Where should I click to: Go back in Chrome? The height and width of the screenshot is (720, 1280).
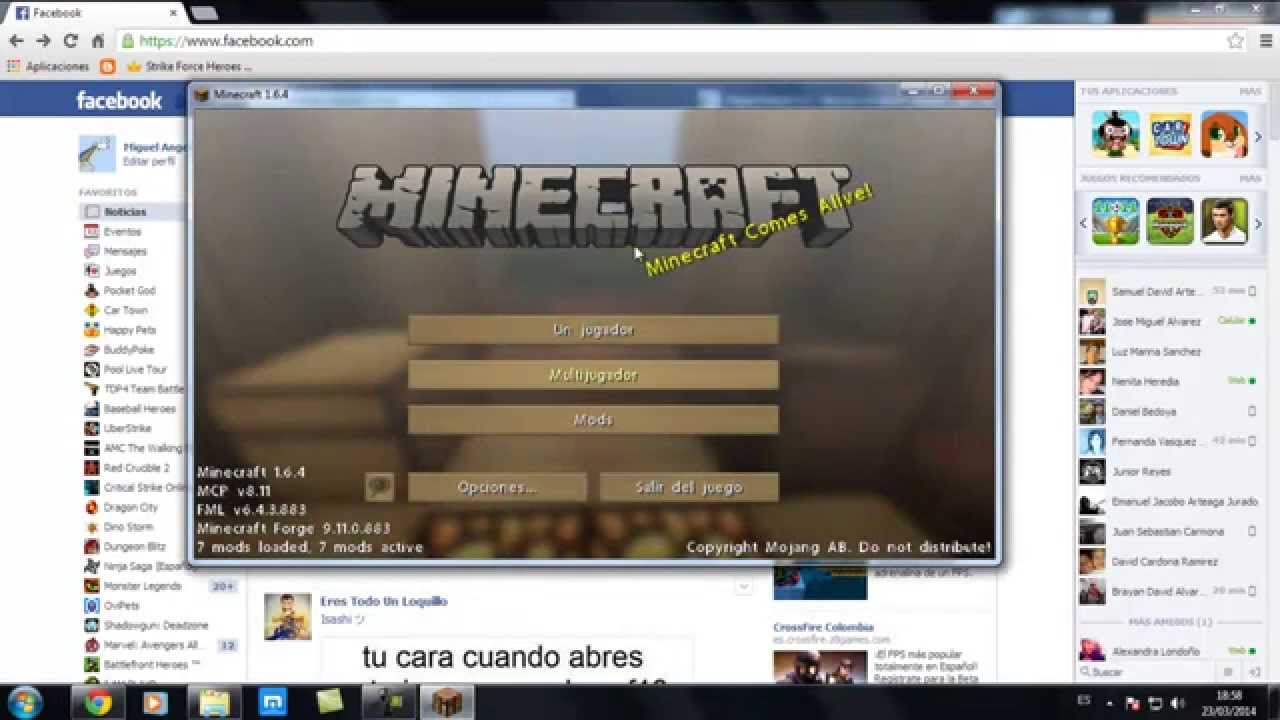(x=16, y=41)
